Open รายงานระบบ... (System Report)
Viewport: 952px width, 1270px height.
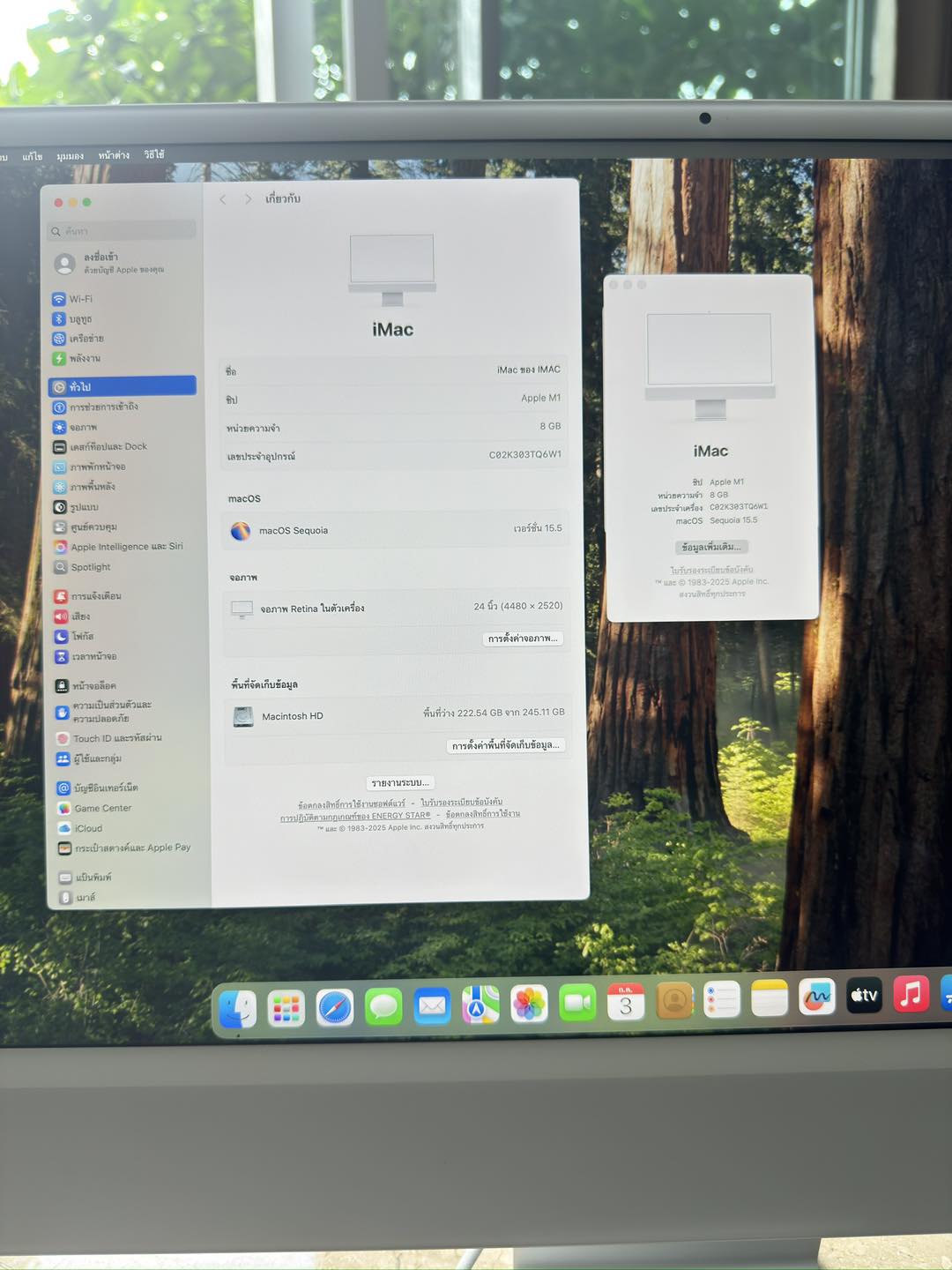[x=400, y=782]
